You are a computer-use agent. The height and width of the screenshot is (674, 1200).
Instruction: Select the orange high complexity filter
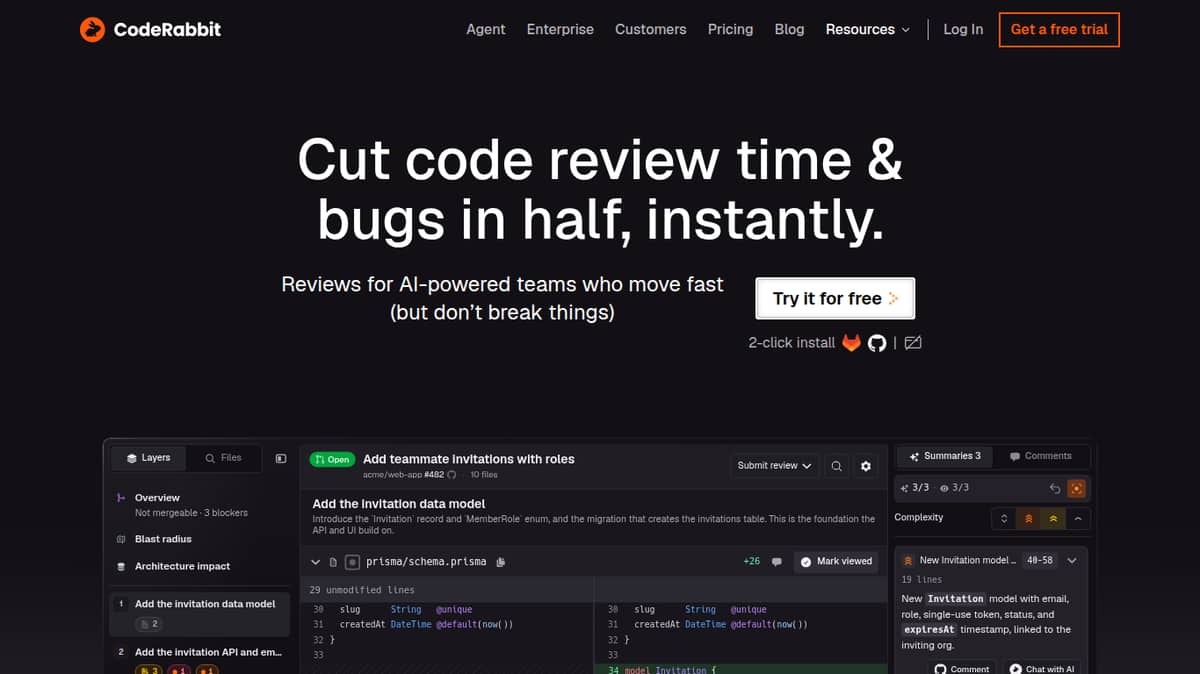click(x=1028, y=518)
